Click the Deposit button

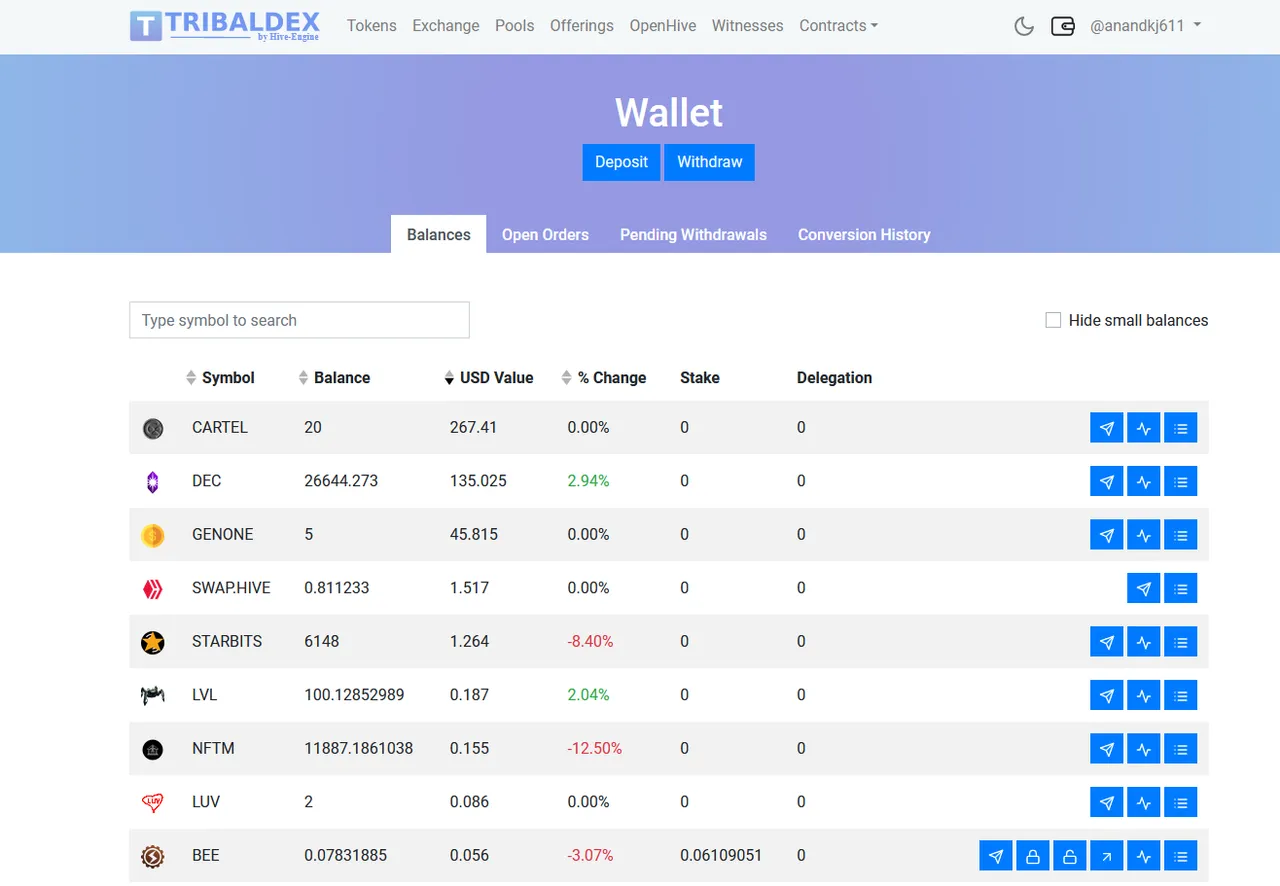click(621, 162)
